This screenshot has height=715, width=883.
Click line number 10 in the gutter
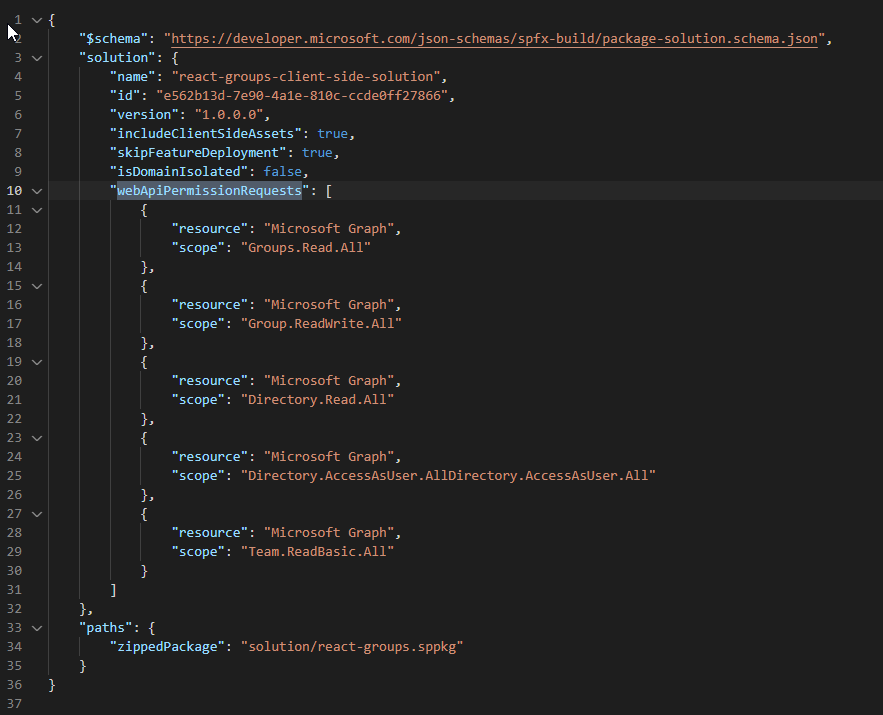[x=14, y=190]
